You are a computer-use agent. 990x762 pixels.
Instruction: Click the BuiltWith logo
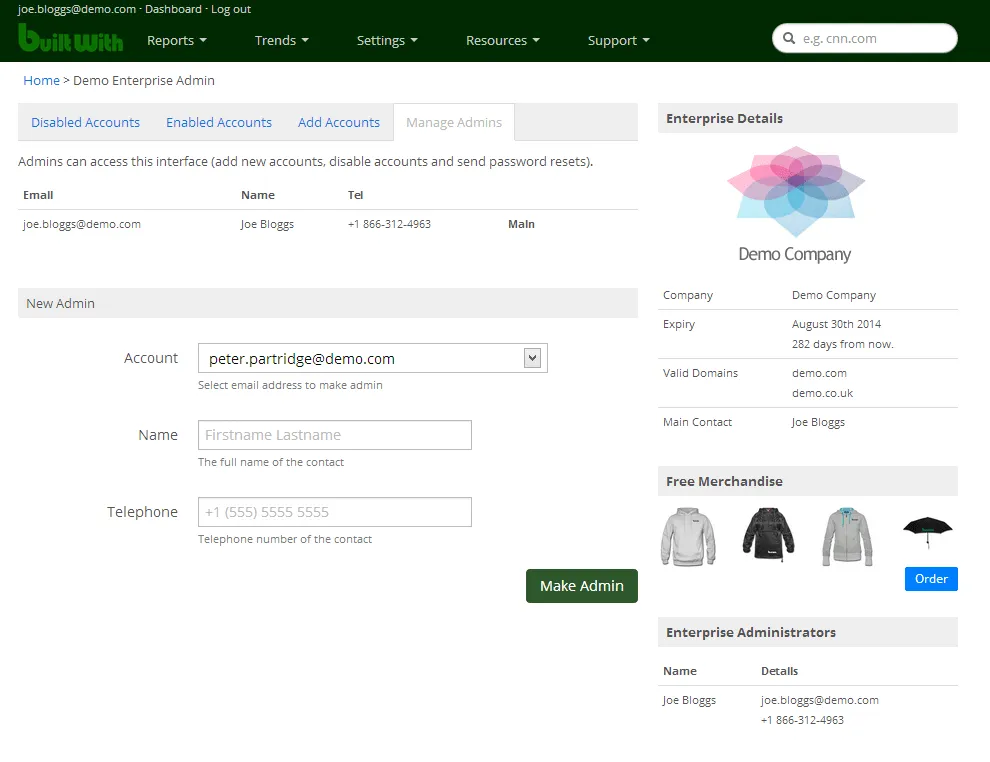70,39
